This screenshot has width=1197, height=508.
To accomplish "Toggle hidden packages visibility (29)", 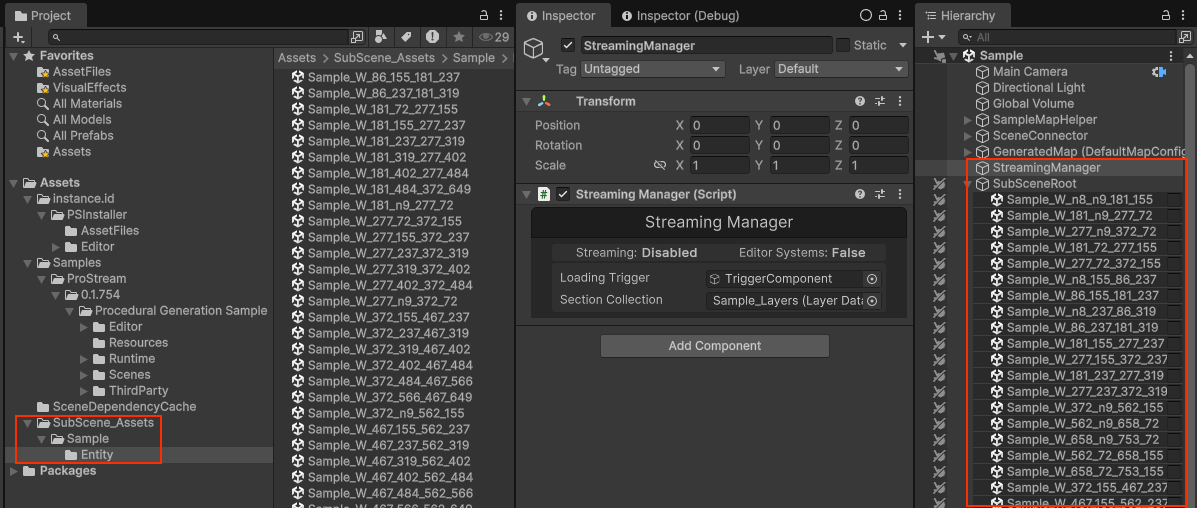I will pos(493,37).
